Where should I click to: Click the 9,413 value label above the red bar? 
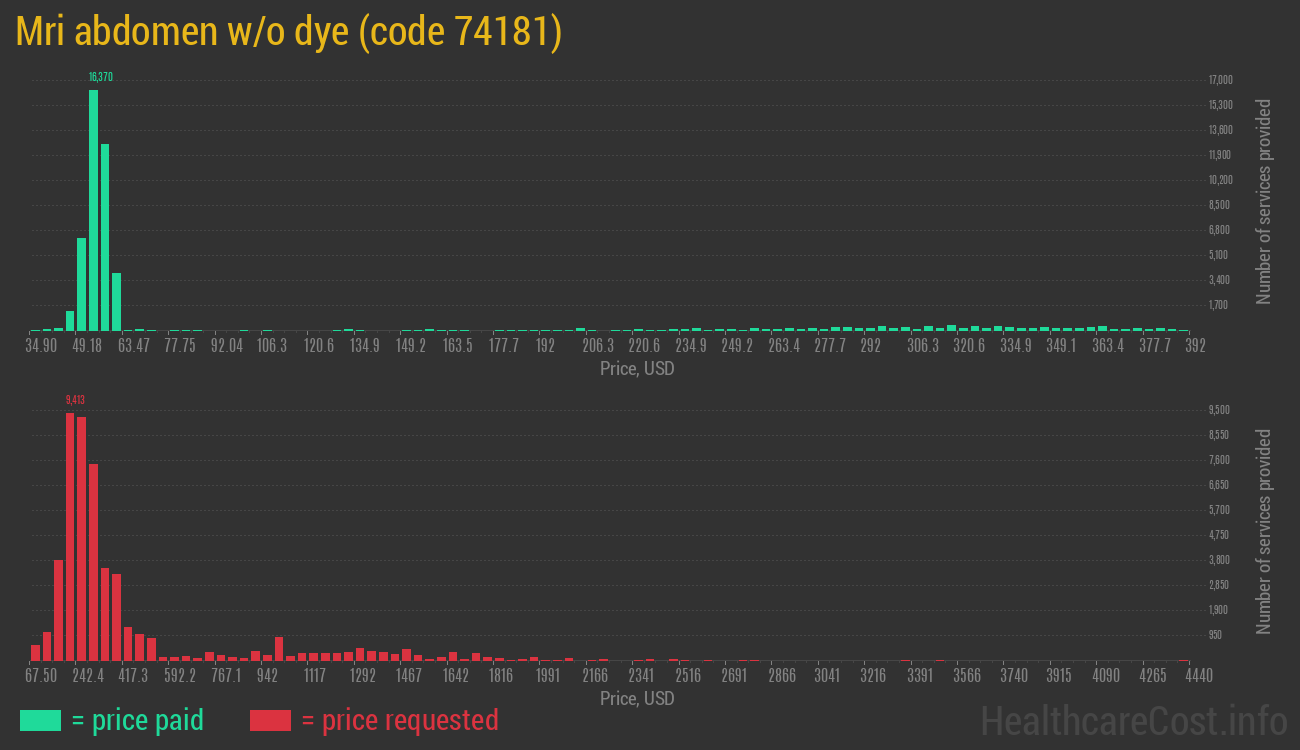75,400
